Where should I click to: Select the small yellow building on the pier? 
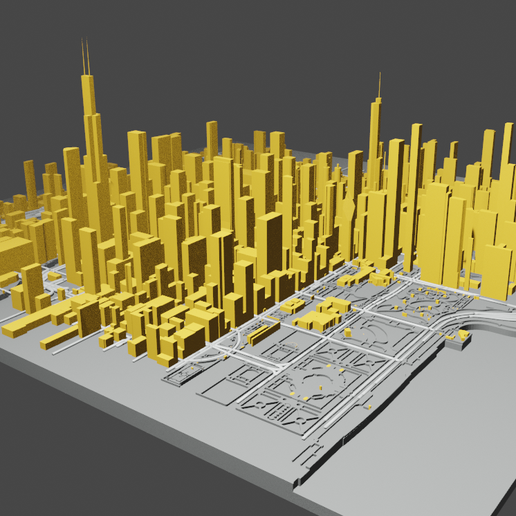coord(463,334)
